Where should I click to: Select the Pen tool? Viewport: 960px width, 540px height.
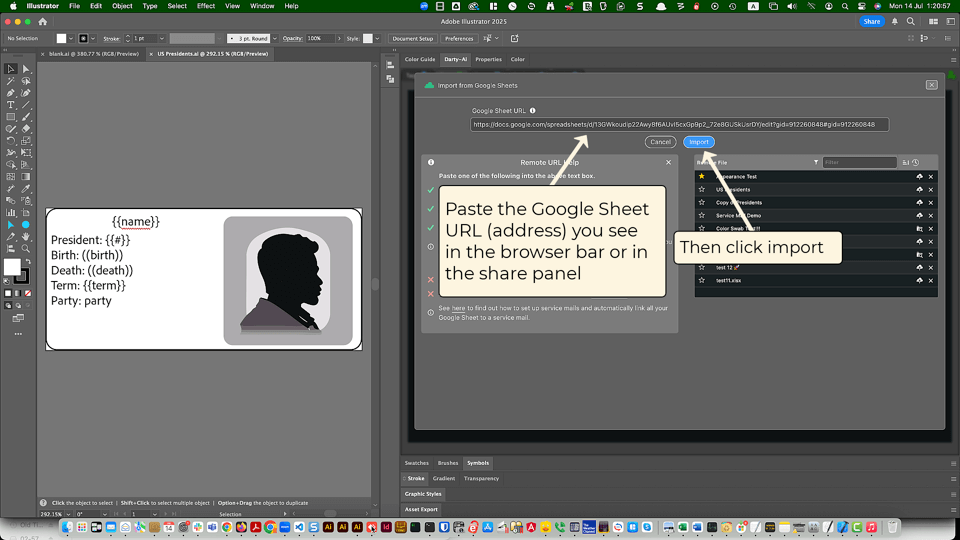point(10,93)
